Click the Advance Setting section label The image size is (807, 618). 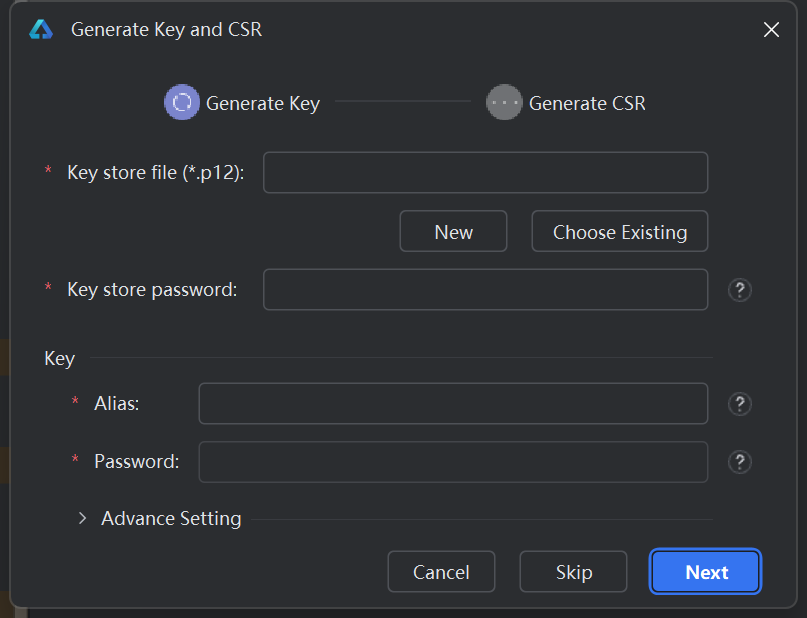(171, 518)
